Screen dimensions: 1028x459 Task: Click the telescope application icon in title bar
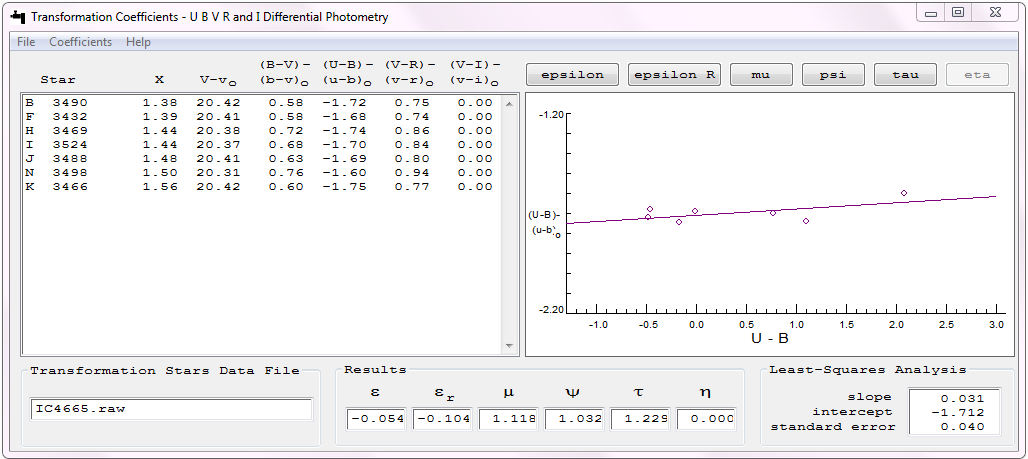pos(18,16)
